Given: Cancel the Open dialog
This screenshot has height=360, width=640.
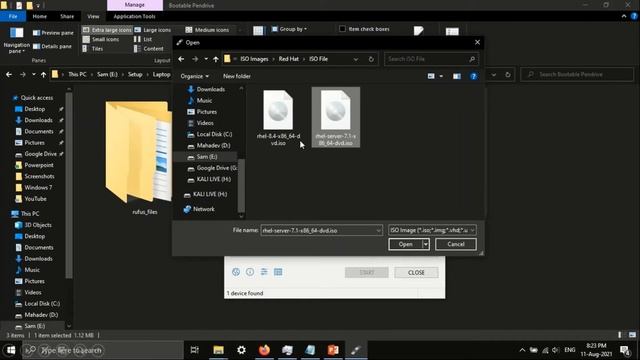Looking at the screenshot, I should click(x=456, y=244).
